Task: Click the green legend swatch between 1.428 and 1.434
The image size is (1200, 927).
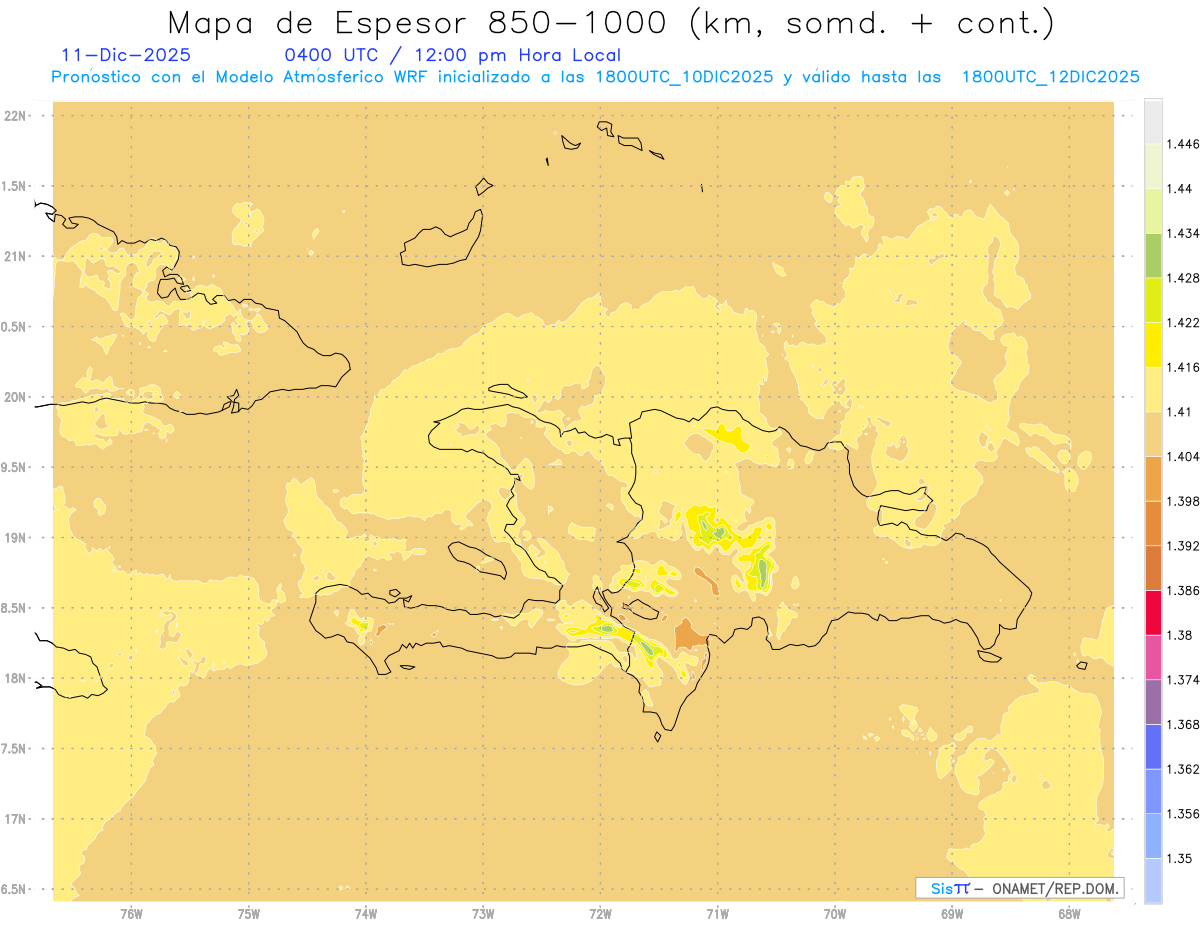Action: [1153, 255]
